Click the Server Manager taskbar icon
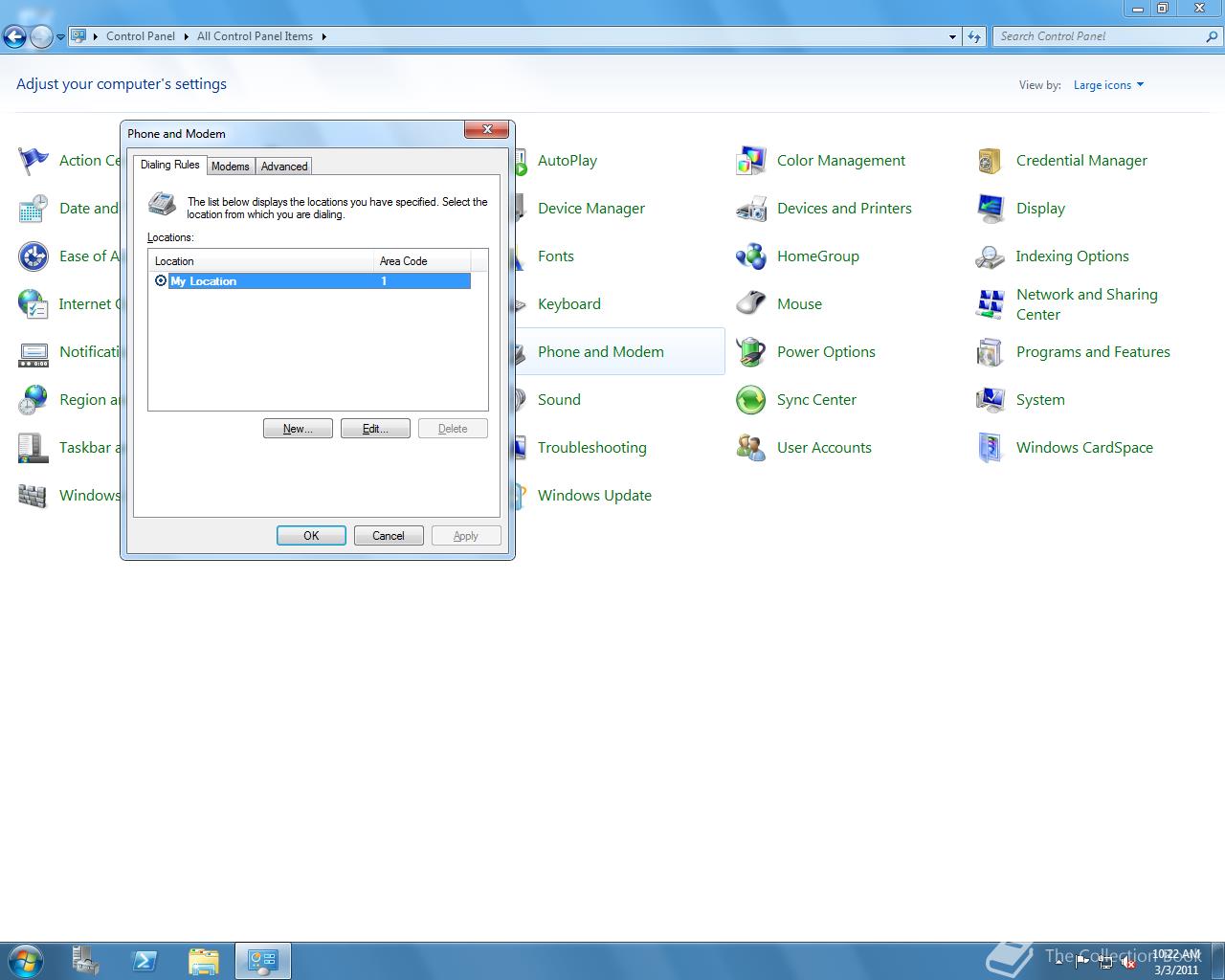Screen dimensions: 1225x980 (85, 961)
